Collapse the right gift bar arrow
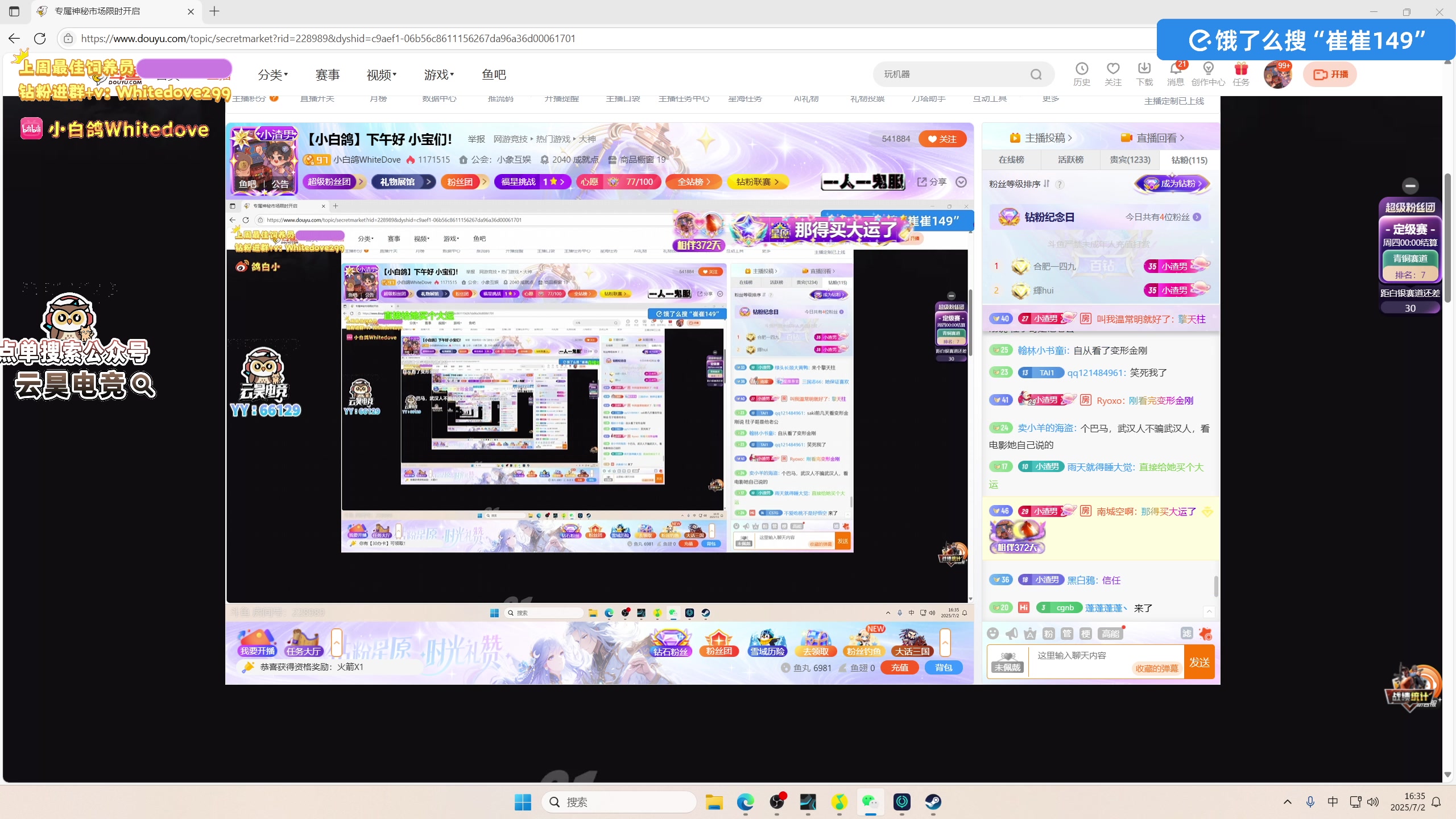Screen dimensions: 1456x819 tap(945, 643)
